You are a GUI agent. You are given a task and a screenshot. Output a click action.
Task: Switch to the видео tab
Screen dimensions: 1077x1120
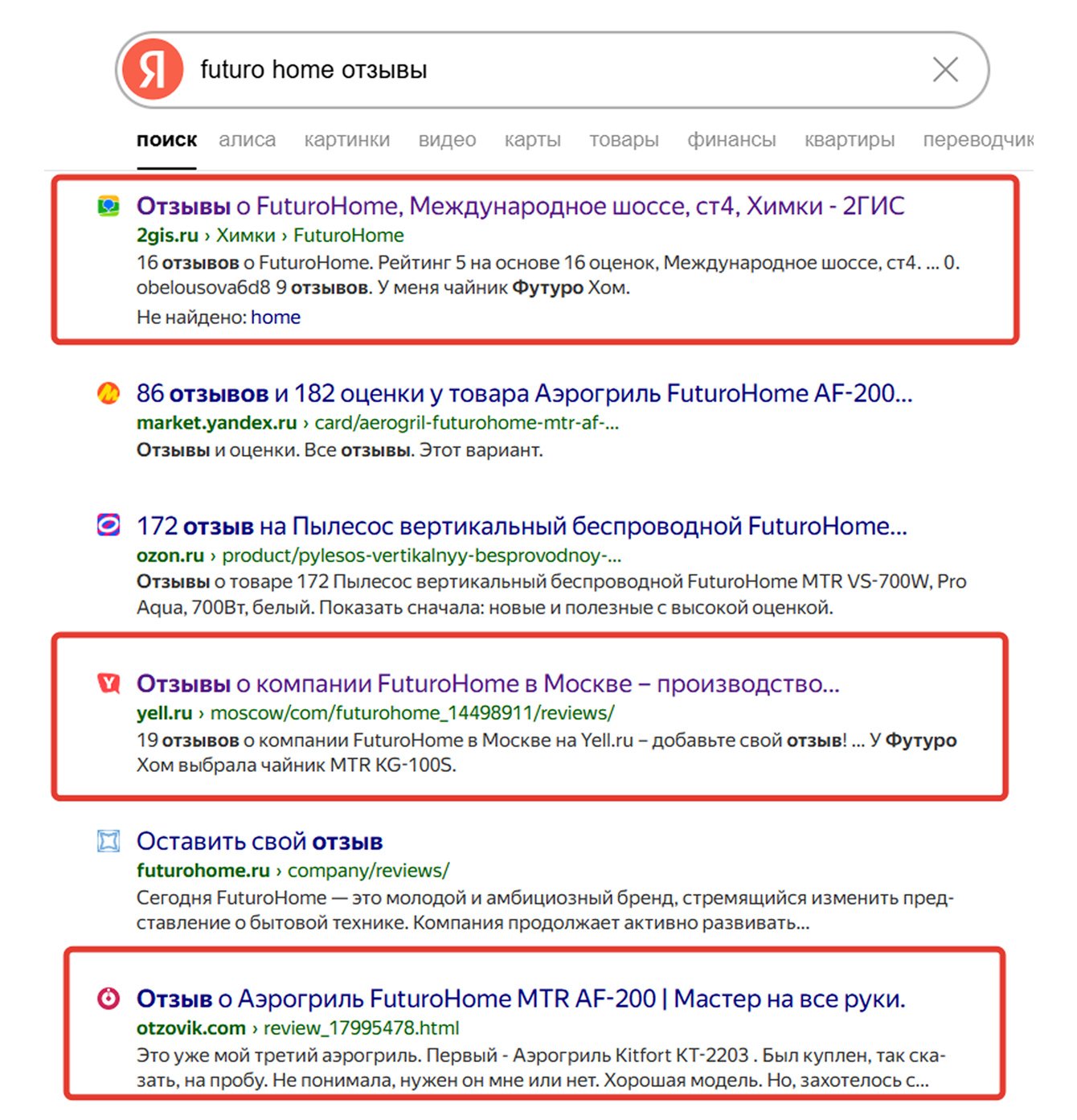(x=447, y=140)
